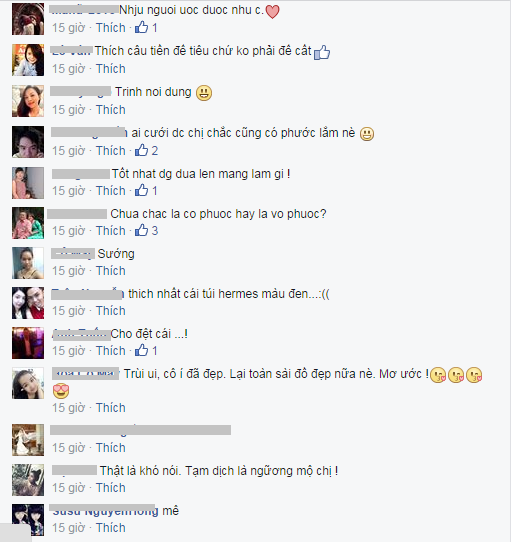Click Thích under 'Thật là khó nói' comment
The width and height of the screenshot is (511, 542).
point(111,488)
